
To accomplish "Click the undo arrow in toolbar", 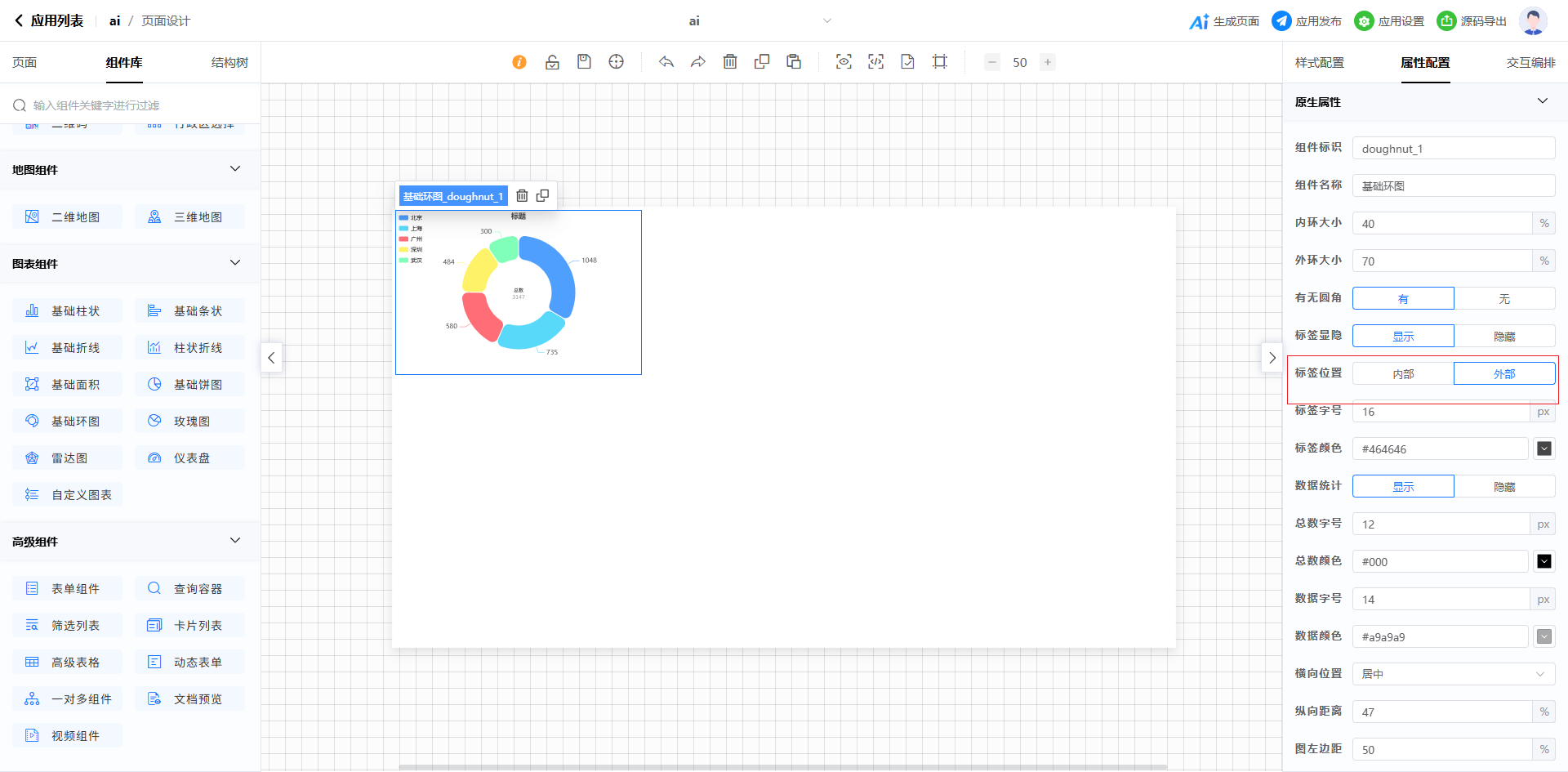I will point(666,62).
